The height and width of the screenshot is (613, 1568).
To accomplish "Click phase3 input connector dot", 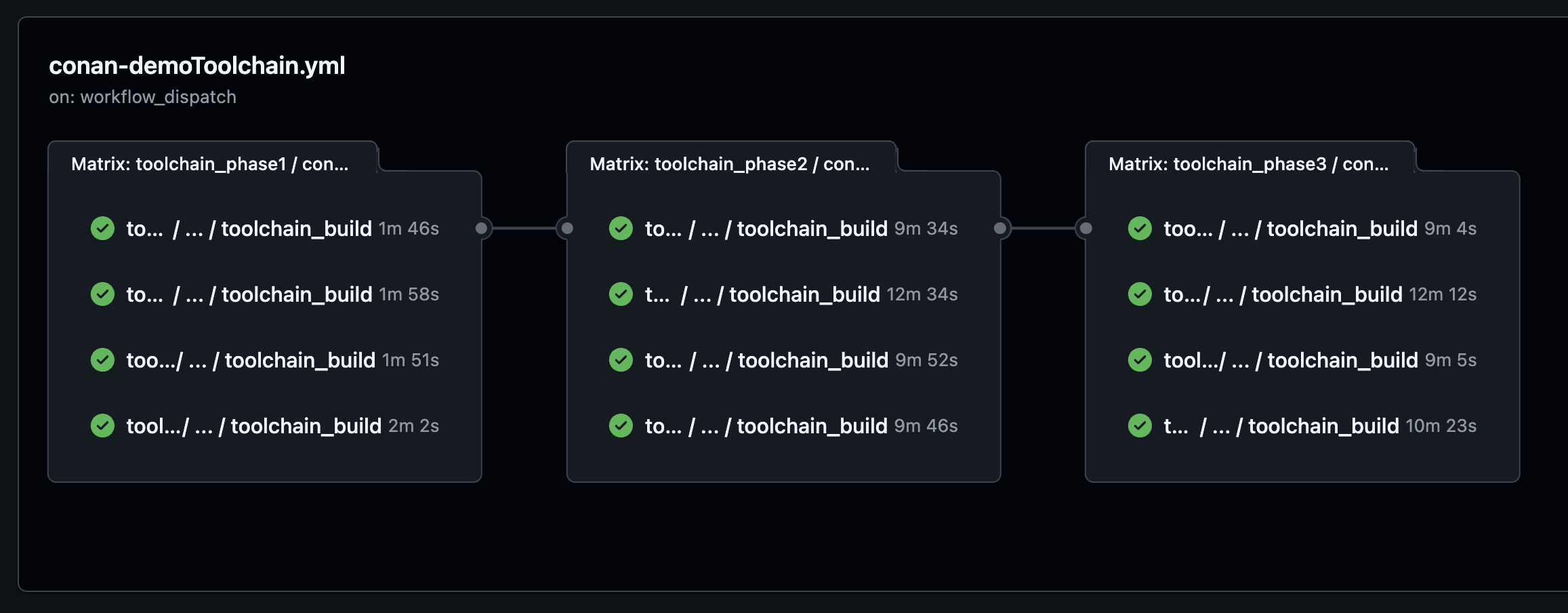I will click(1086, 229).
